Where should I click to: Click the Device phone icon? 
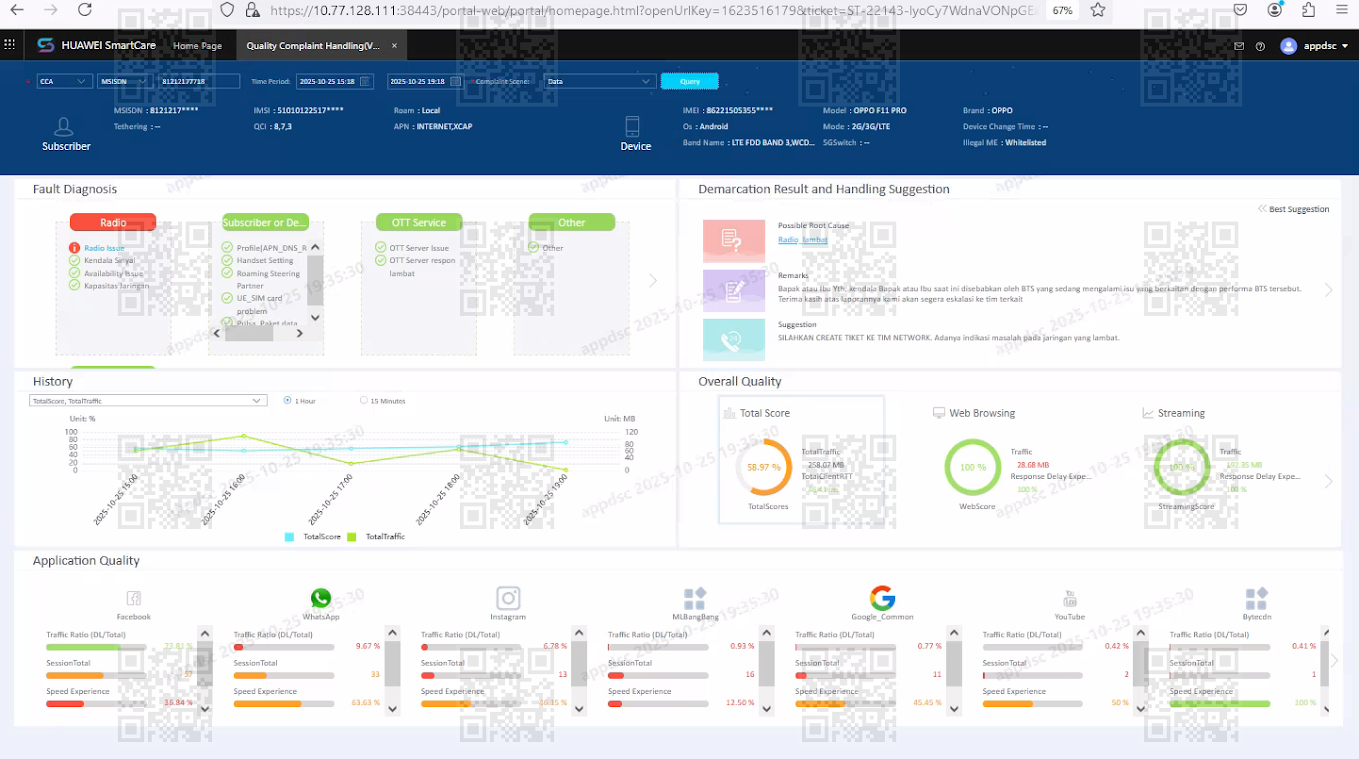tap(632, 126)
